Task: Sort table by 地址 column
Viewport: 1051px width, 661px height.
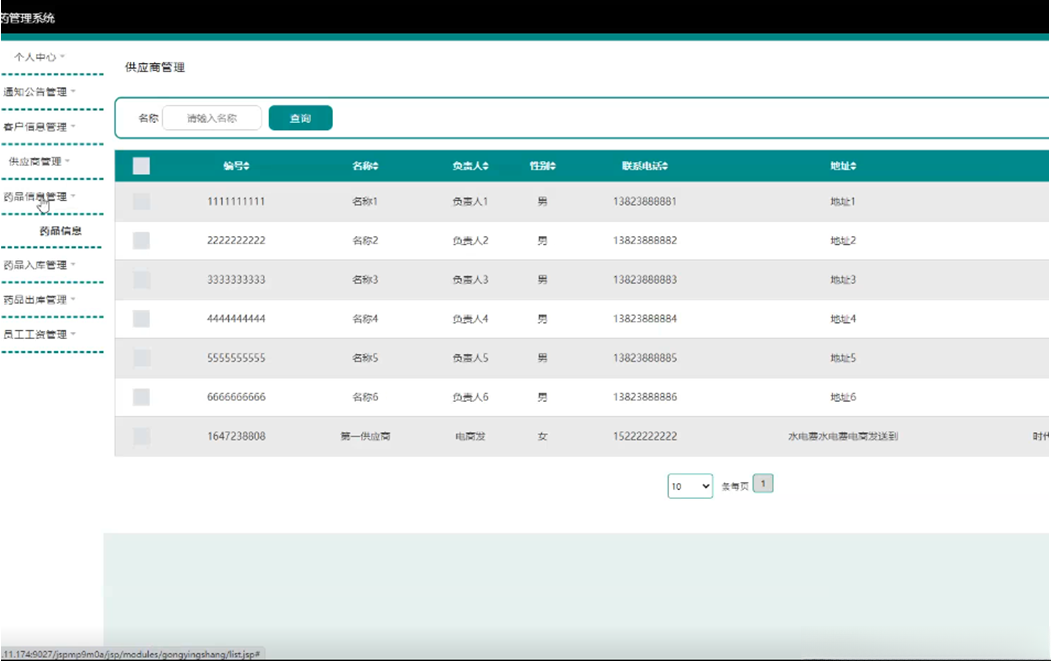Action: click(x=843, y=166)
